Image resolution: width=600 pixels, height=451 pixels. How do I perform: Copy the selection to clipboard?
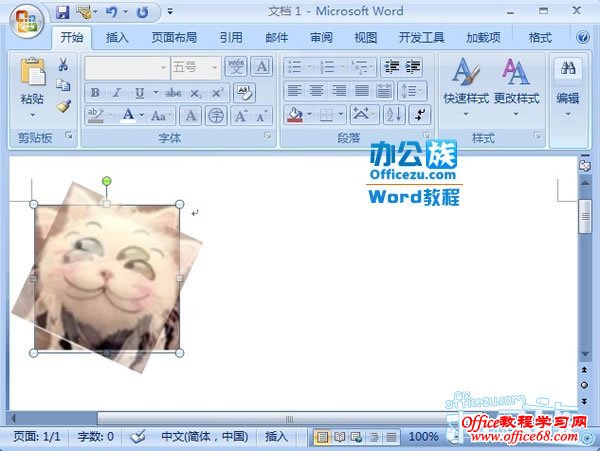63,85
